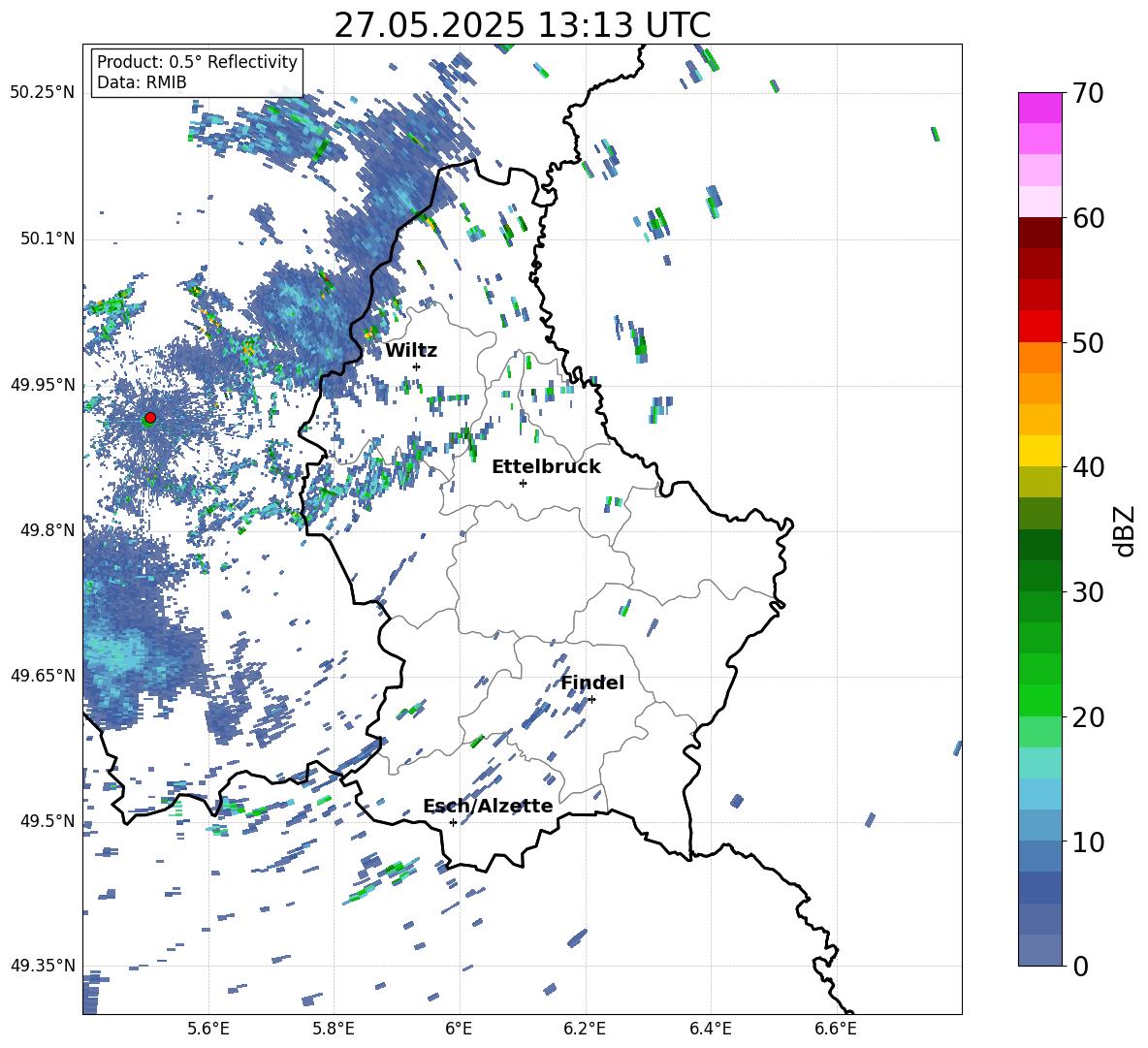The image size is (1148, 1048).
Task: Click the title '27.05.2025 13:13 UTC'
Action: coord(522,25)
